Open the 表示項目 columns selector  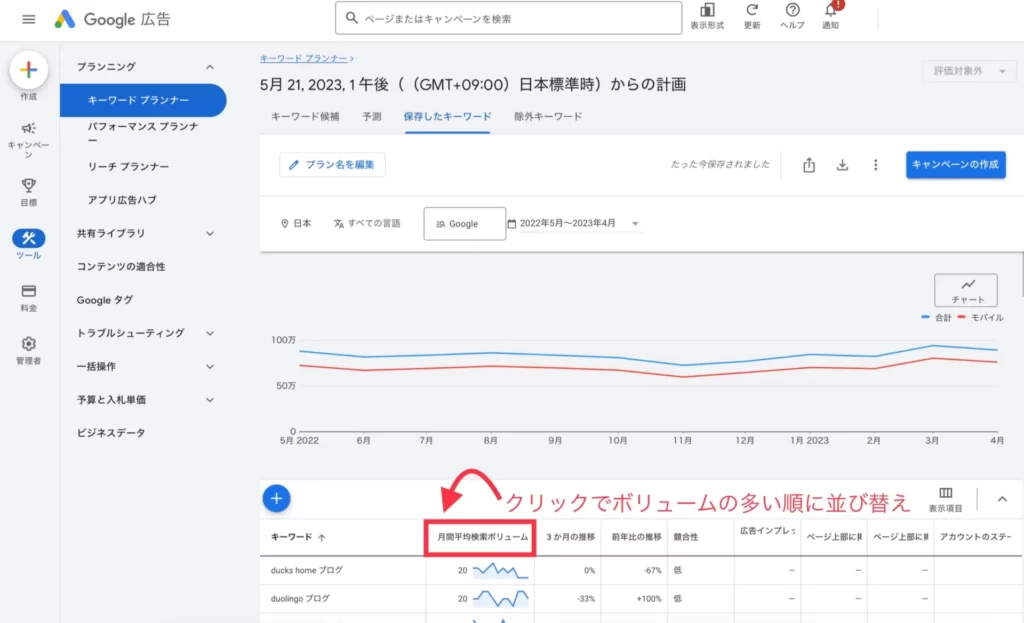pos(946,500)
